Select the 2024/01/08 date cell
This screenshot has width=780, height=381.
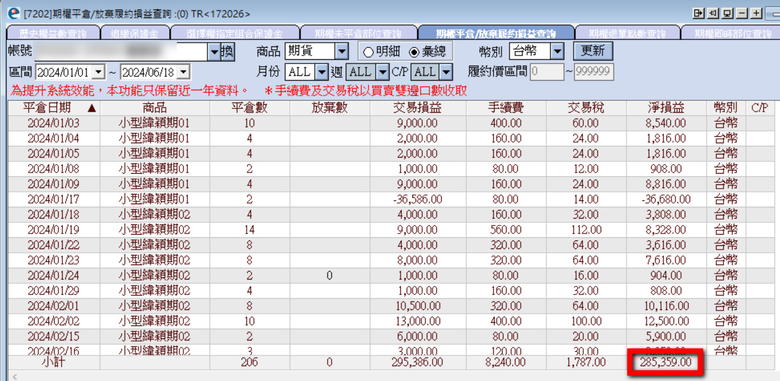(x=54, y=169)
